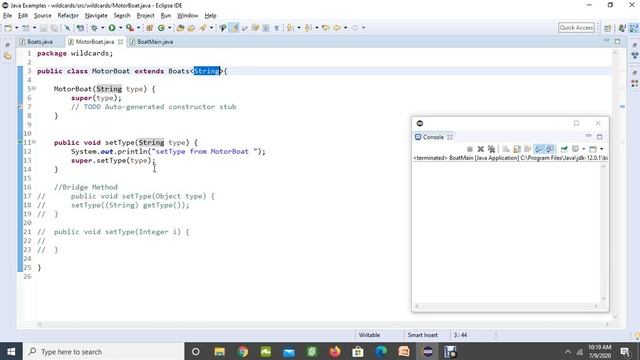The image size is (640, 360).
Task: Collapse the MotorBoat constructor fold marker
Action: 34,88
